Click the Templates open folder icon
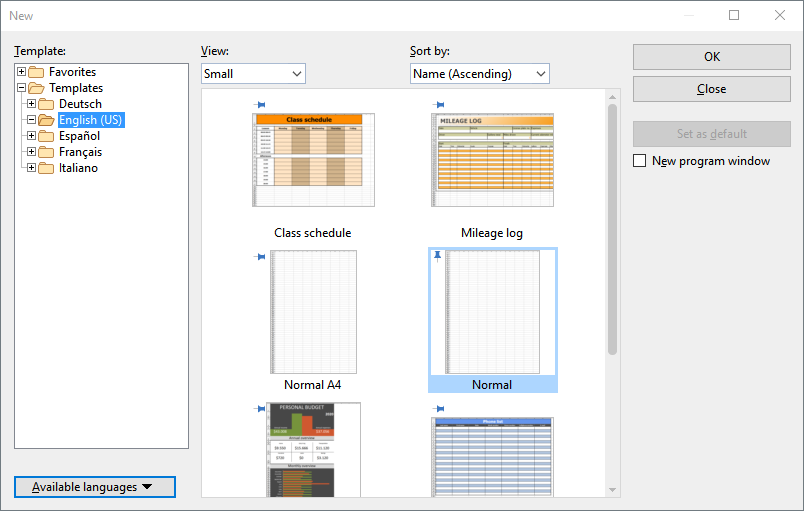 pos(36,88)
